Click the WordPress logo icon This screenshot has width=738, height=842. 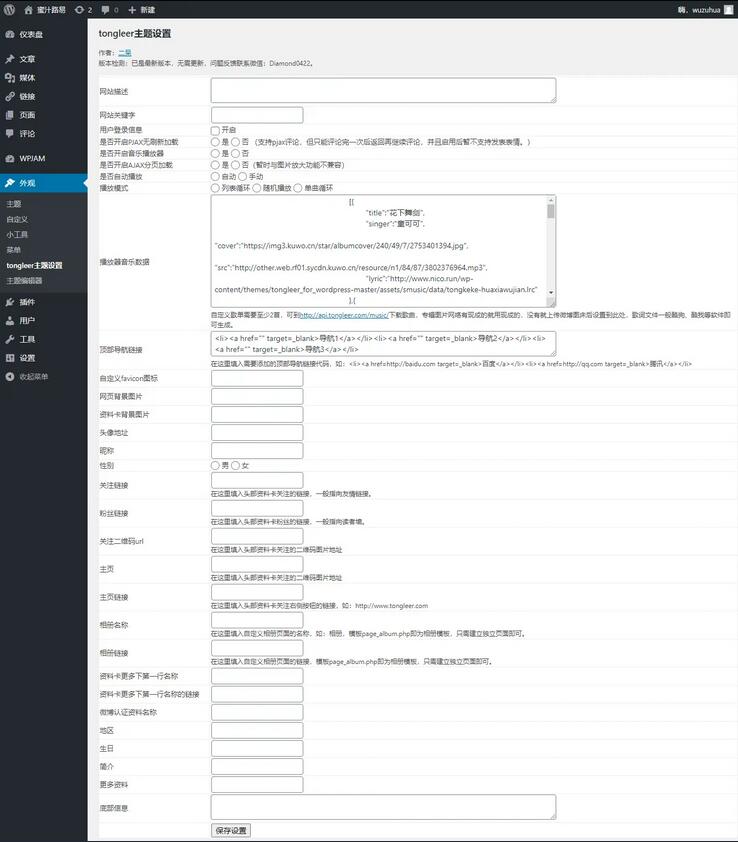[9, 9]
